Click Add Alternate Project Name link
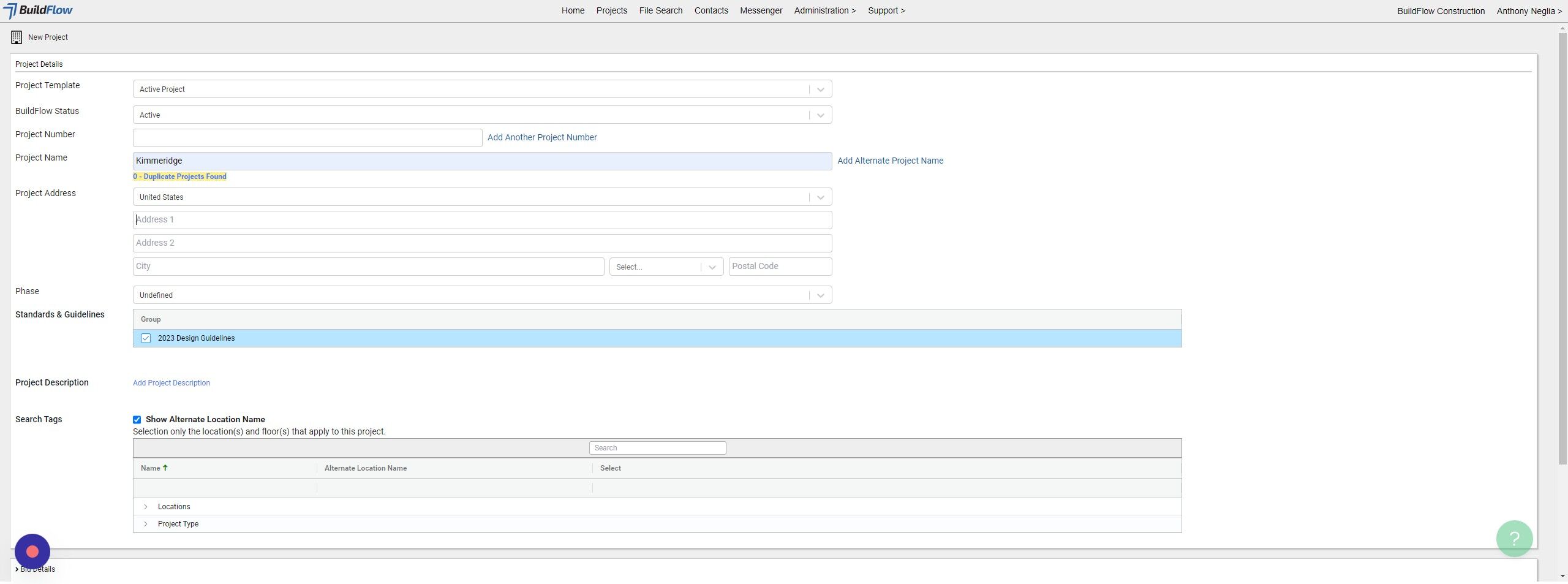The width and height of the screenshot is (1568, 584). point(890,161)
